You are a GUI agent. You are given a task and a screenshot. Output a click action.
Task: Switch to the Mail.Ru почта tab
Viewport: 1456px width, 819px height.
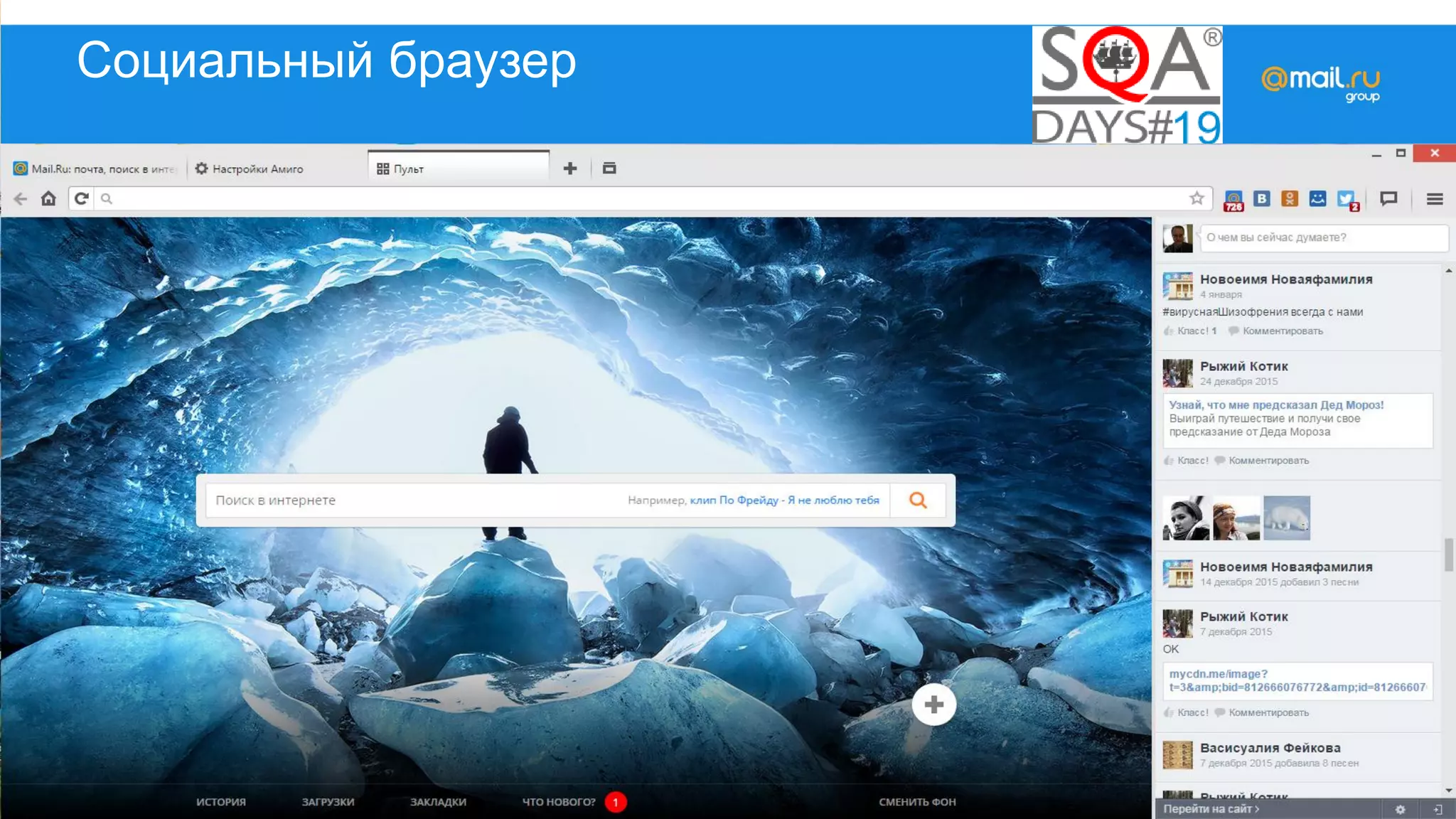click(96, 169)
